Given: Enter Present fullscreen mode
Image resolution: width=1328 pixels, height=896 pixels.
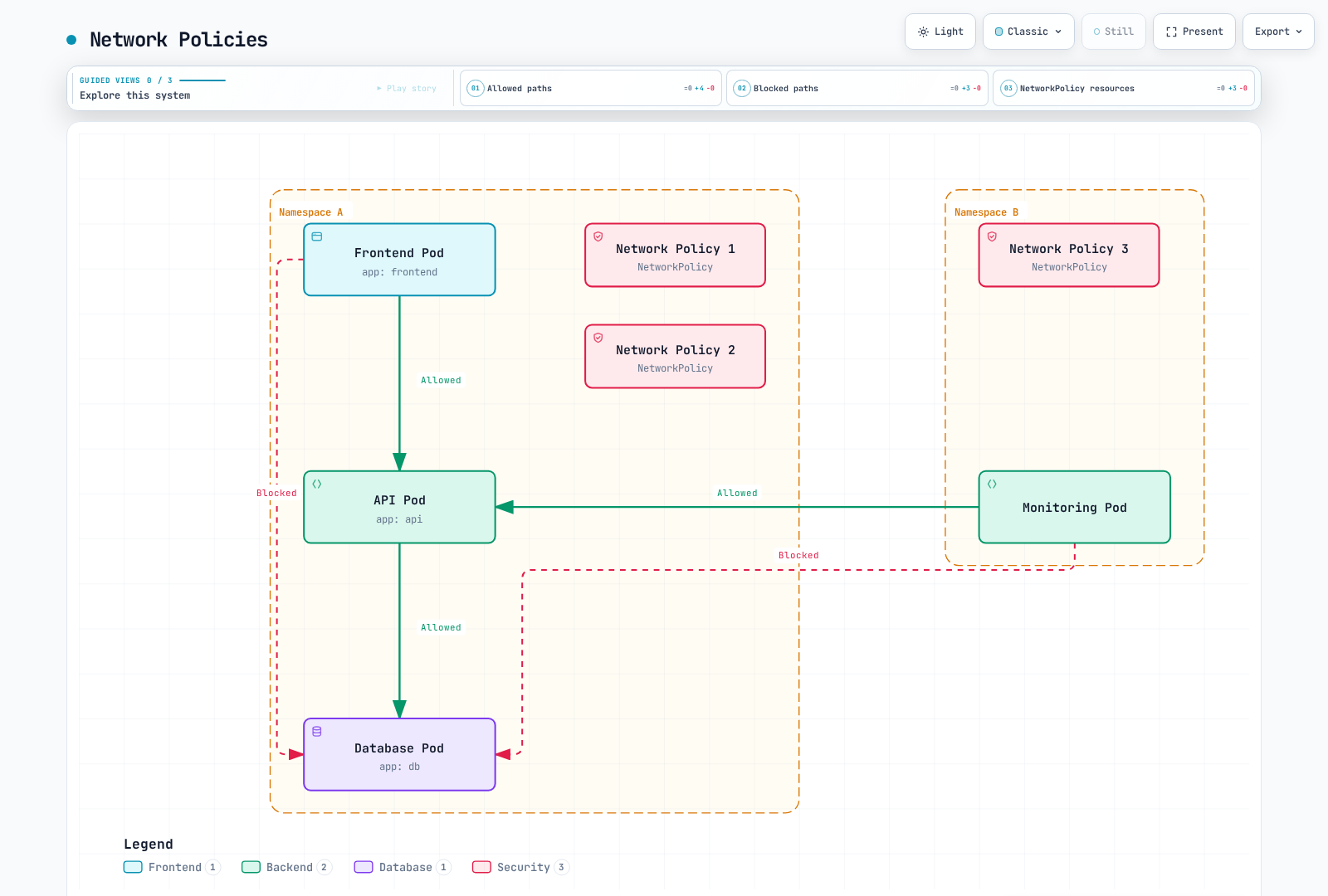Looking at the screenshot, I should coord(1194,32).
